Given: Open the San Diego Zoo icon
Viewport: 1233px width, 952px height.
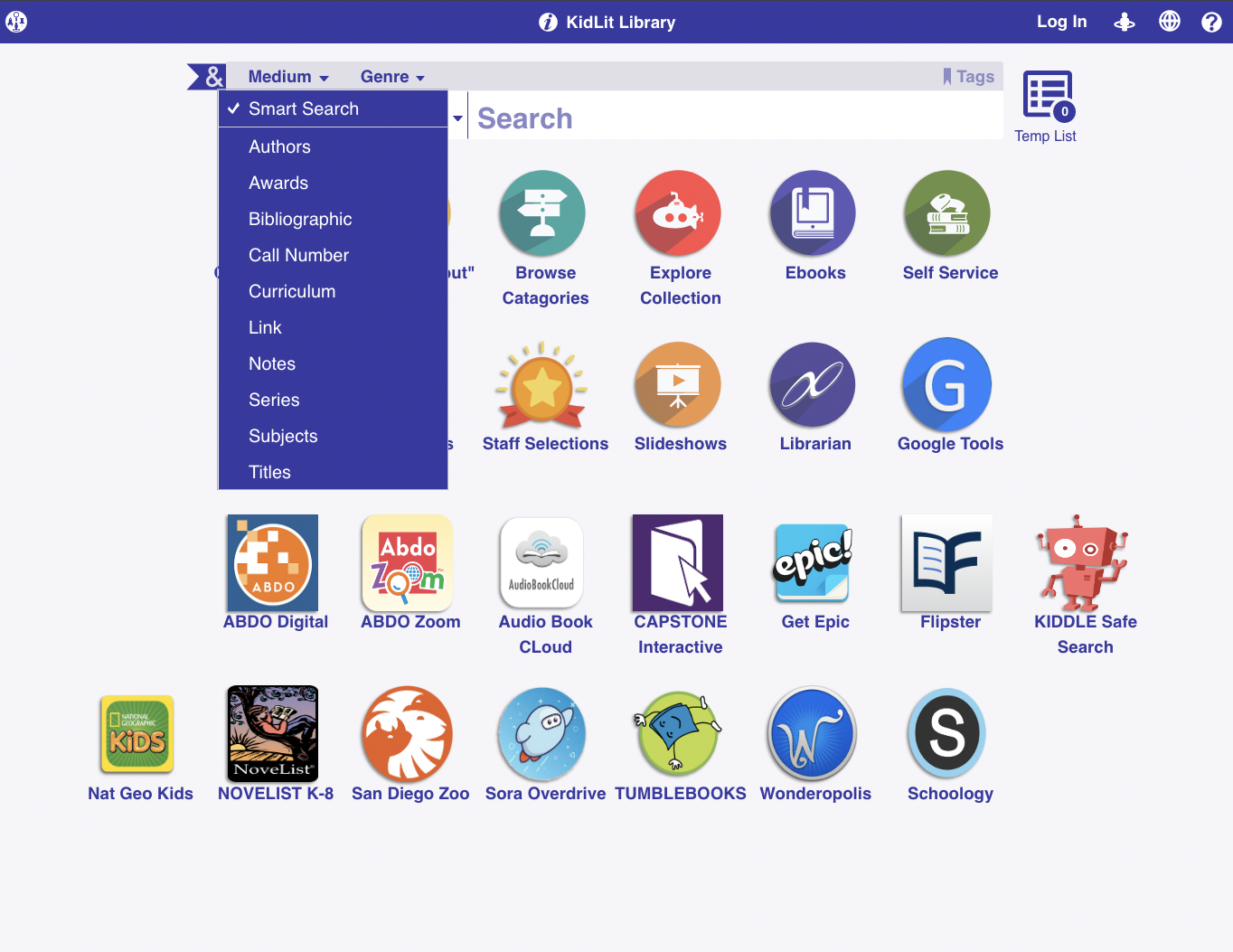Looking at the screenshot, I should [408, 734].
